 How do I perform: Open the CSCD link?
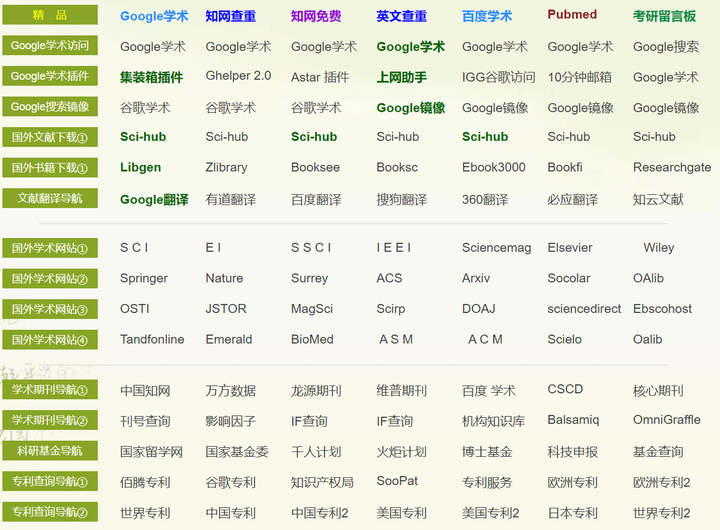point(565,389)
